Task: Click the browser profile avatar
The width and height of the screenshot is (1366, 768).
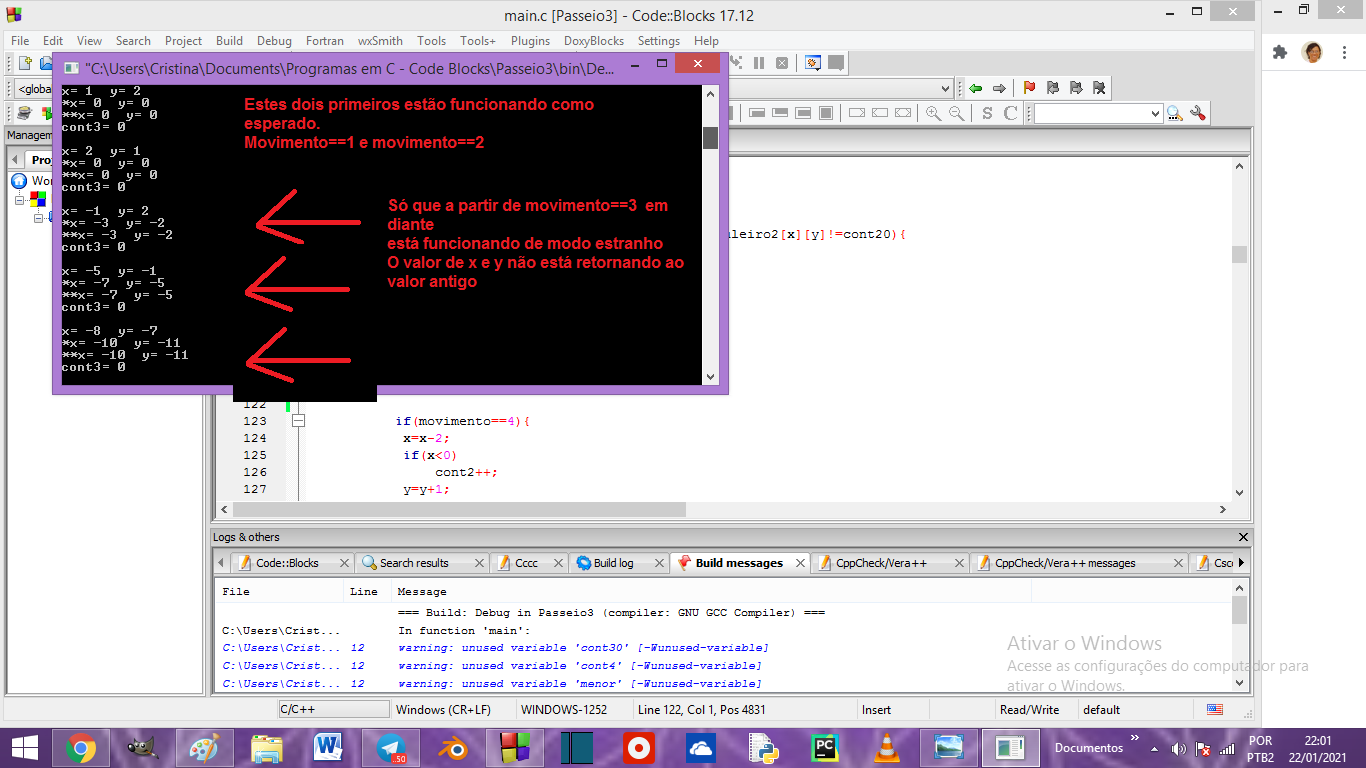Action: click(1313, 52)
